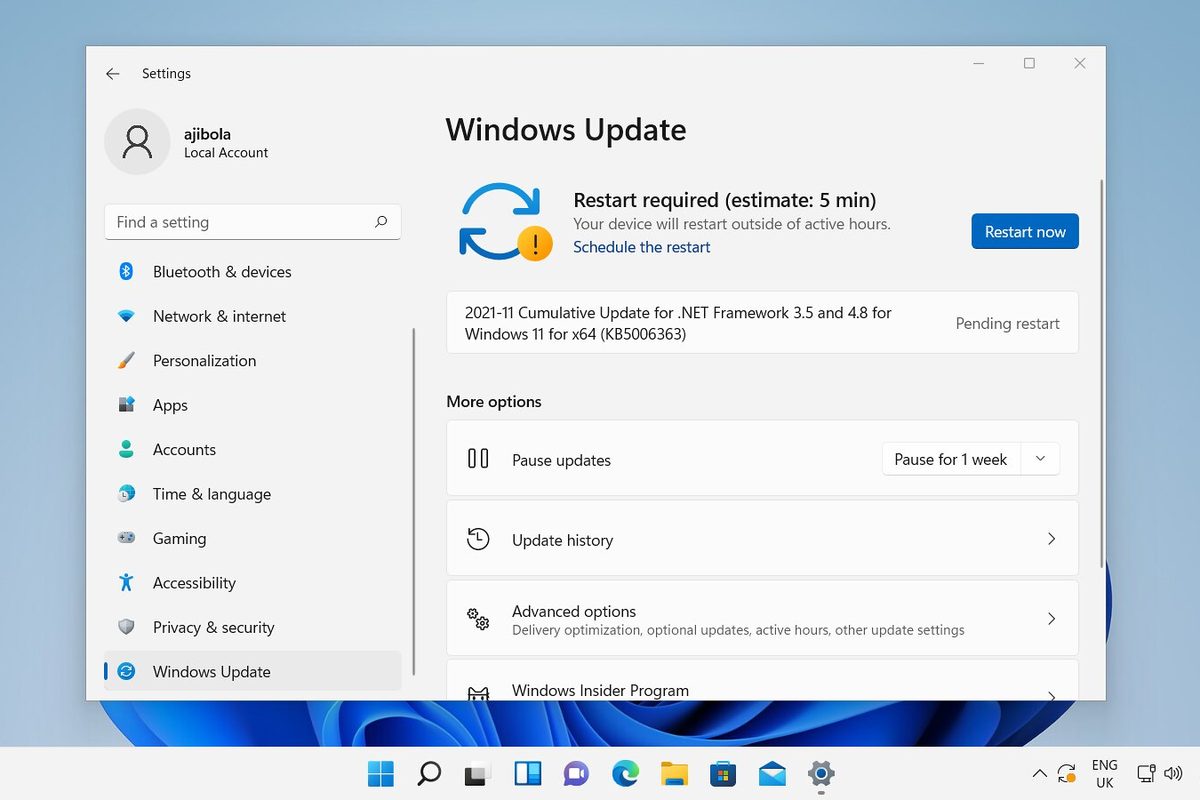Click the ENG UK language indicator

click(1104, 773)
